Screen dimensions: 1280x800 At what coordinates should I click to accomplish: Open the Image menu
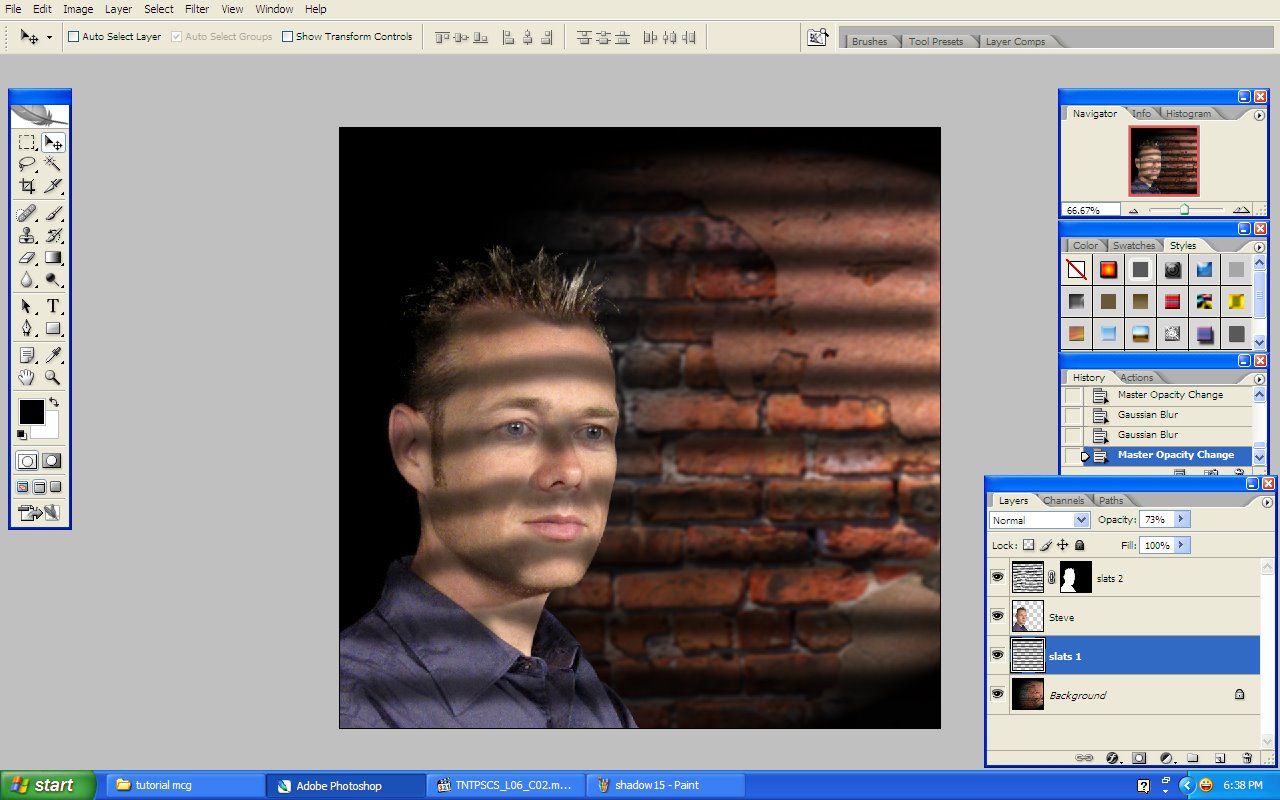(78, 9)
